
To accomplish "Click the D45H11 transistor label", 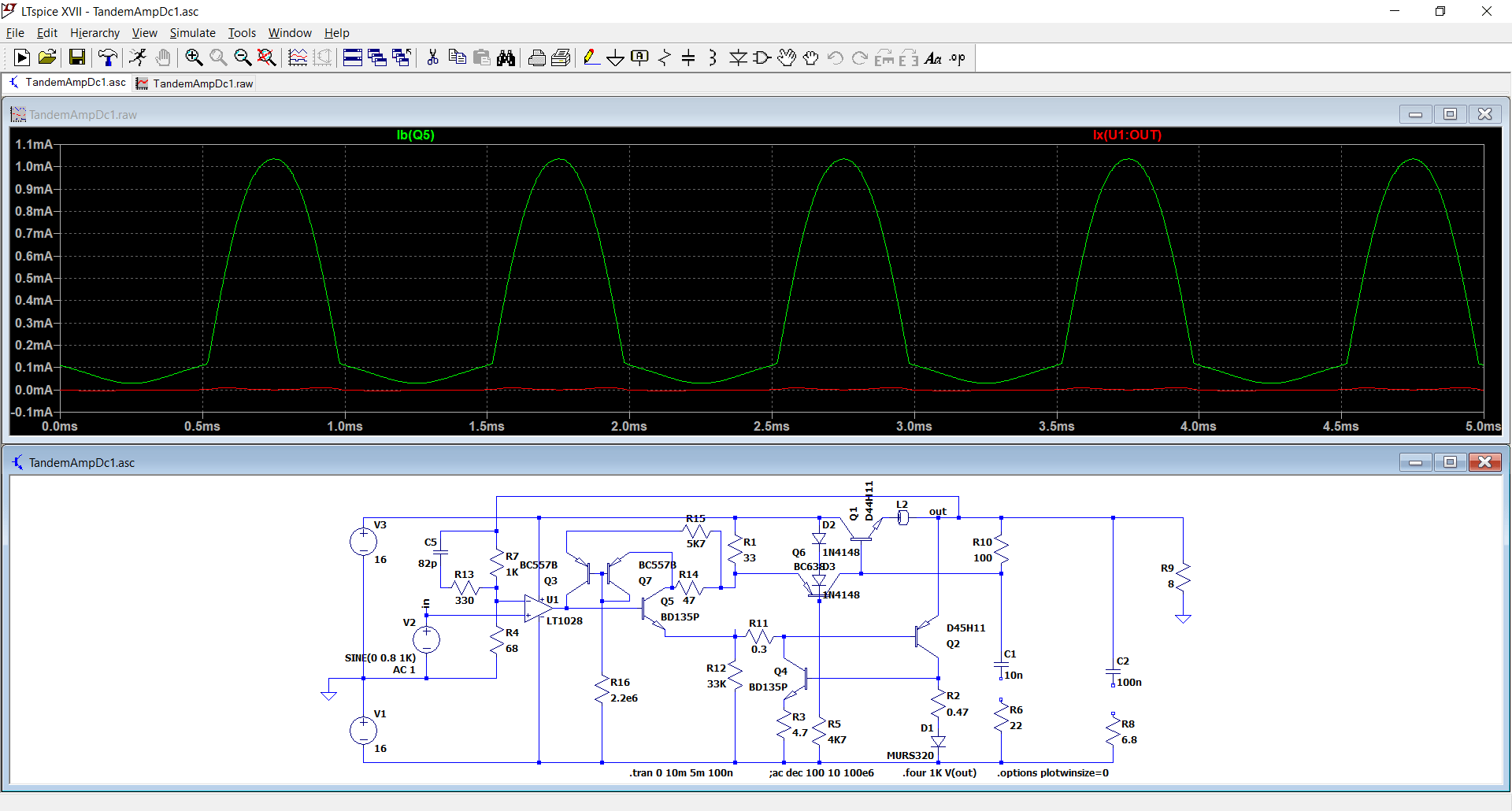I will click(966, 628).
